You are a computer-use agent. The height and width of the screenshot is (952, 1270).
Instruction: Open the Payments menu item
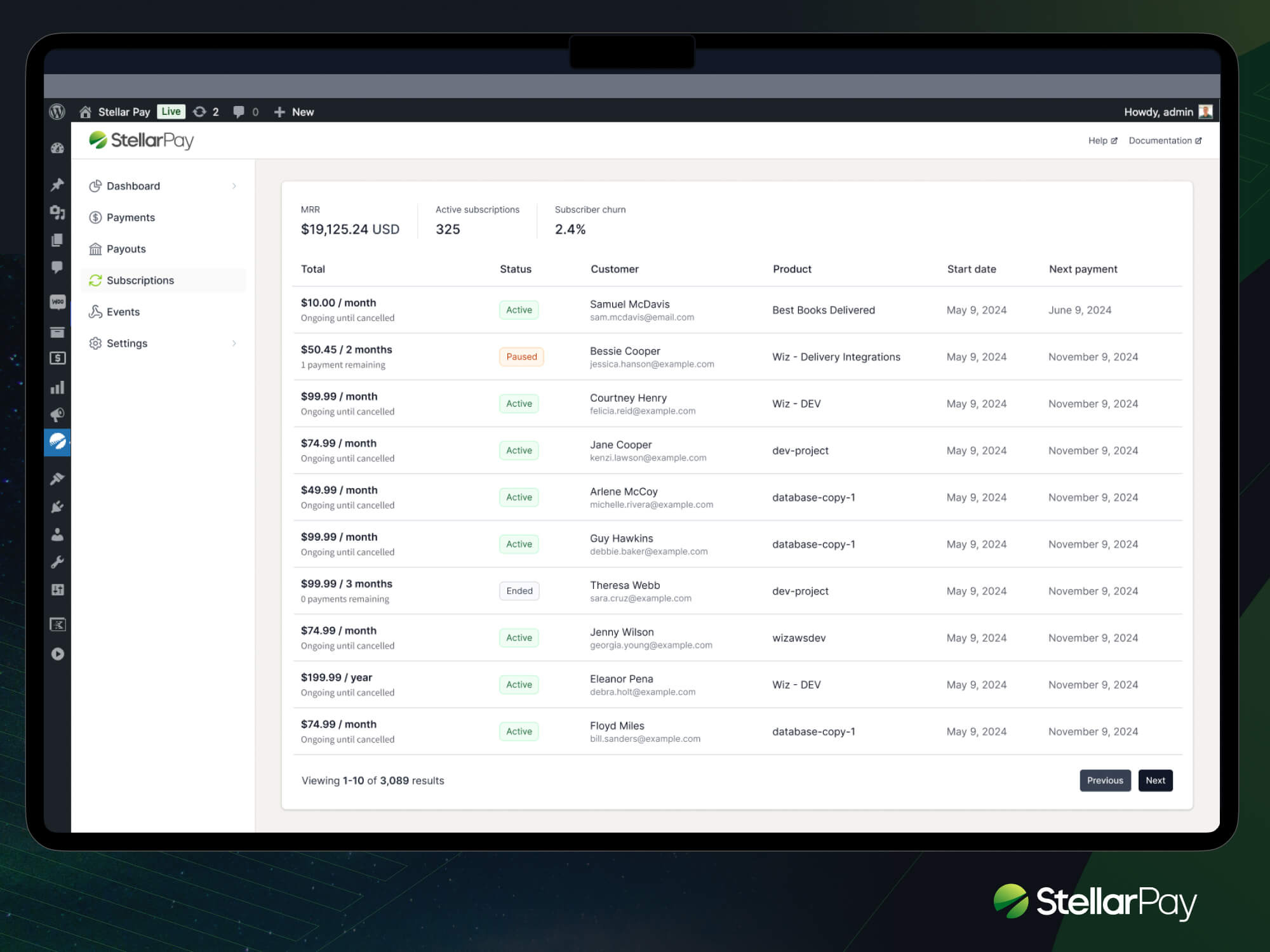[163, 218]
